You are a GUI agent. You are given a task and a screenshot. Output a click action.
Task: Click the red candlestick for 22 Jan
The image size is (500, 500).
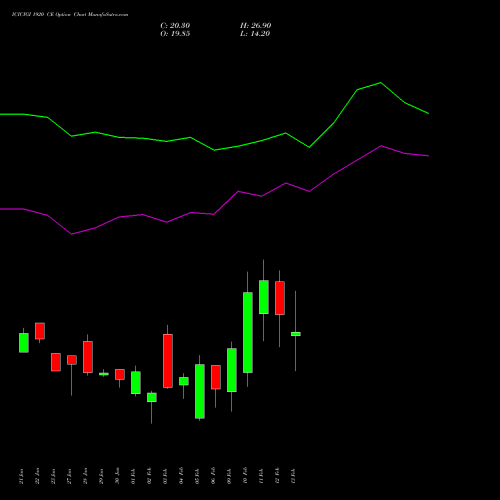click(x=40, y=331)
